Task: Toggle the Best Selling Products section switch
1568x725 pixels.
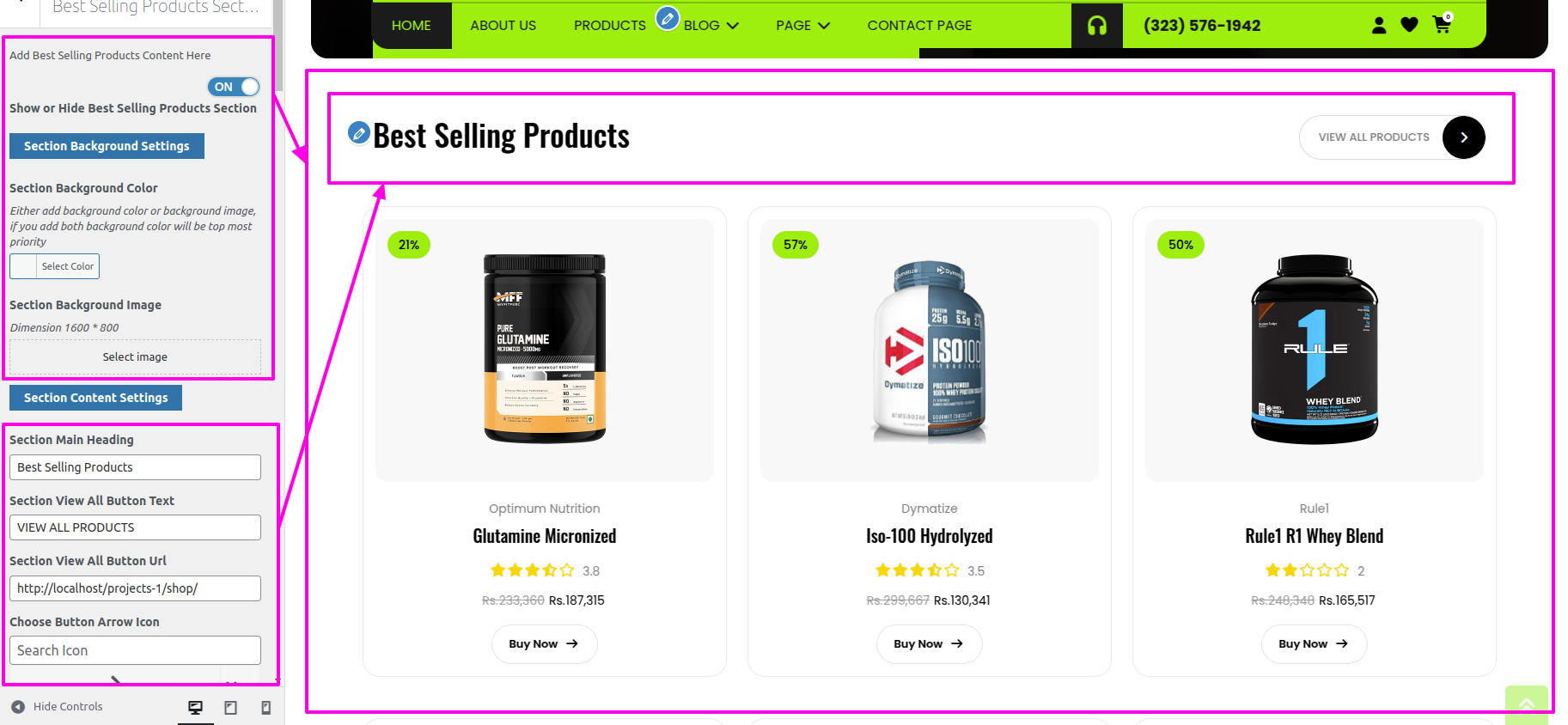Action: [234, 87]
